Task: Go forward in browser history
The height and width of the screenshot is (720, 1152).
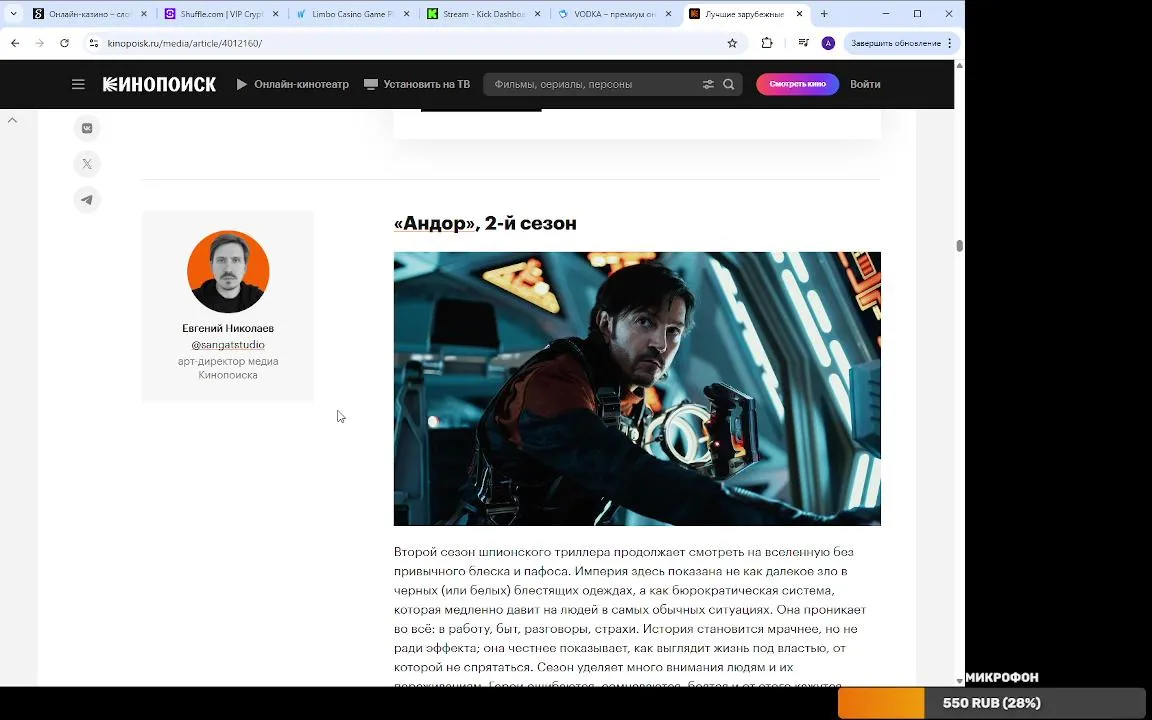Action: [40, 43]
